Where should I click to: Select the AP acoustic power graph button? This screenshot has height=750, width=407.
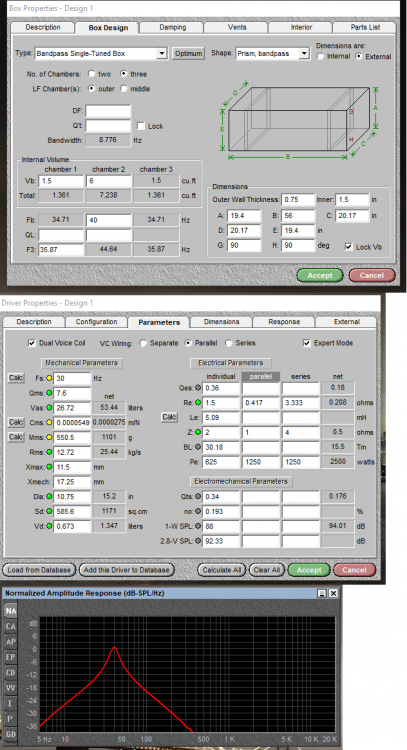click(11, 641)
